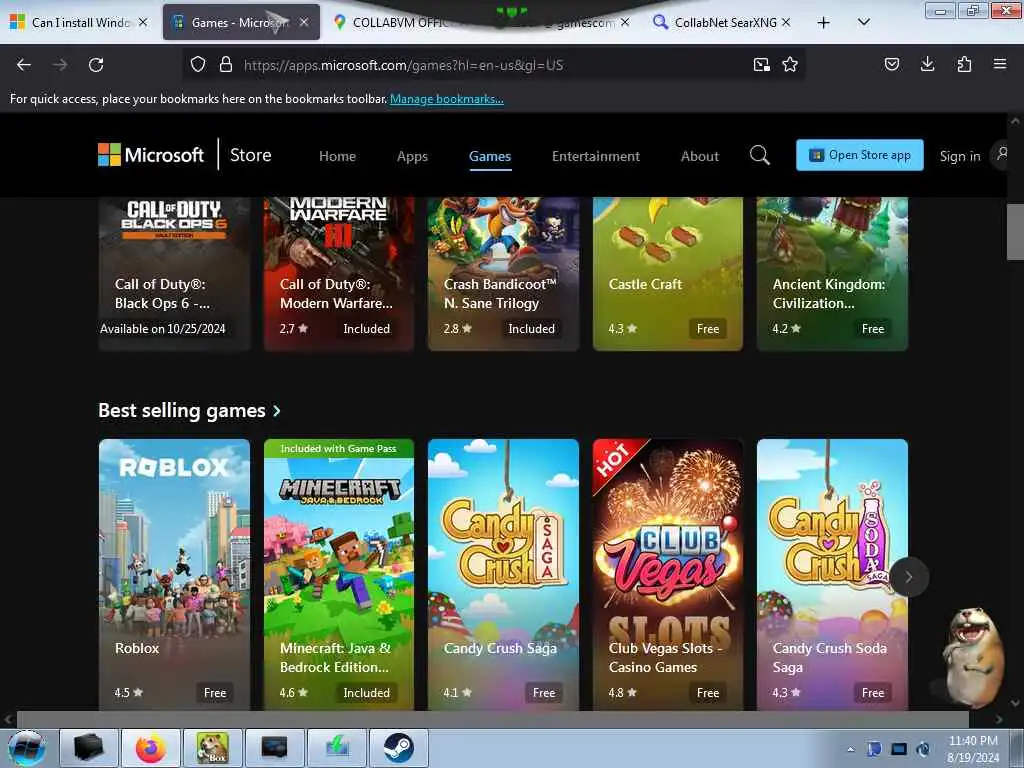Click the horizontal page scrollbar
This screenshot has height=768, width=1024.
point(492,719)
